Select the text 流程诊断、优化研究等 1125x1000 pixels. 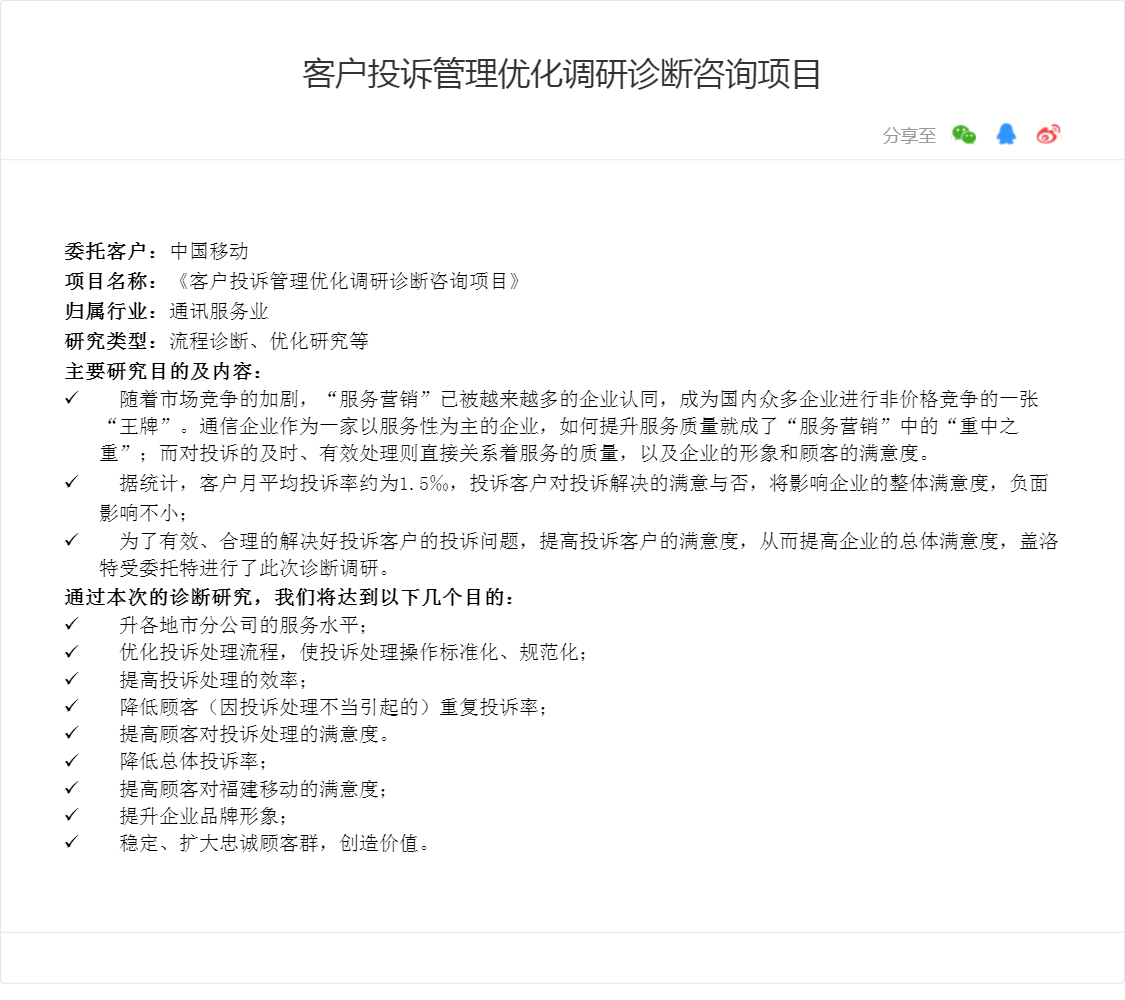coord(269,341)
